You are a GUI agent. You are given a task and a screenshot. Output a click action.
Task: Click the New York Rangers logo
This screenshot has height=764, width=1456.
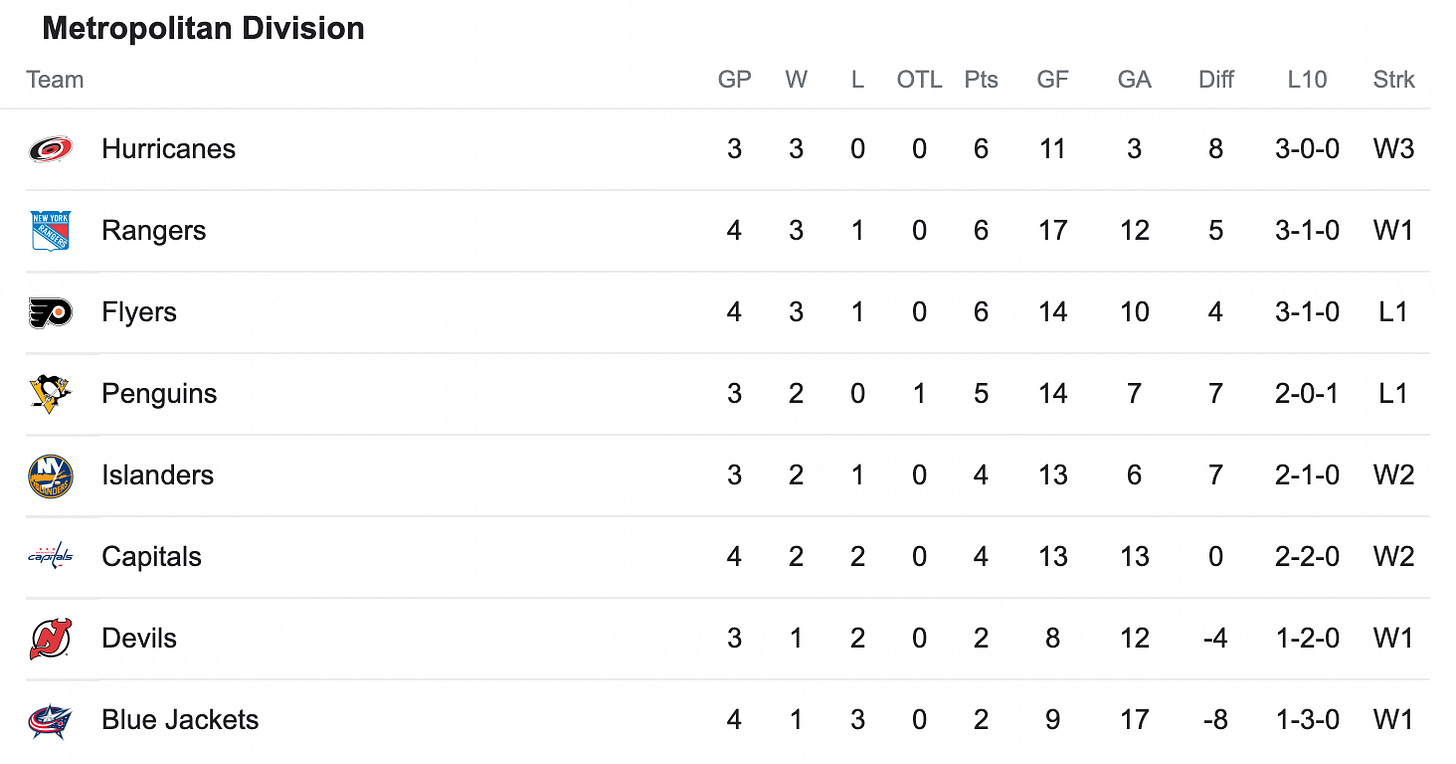click(x=50, y=231)
